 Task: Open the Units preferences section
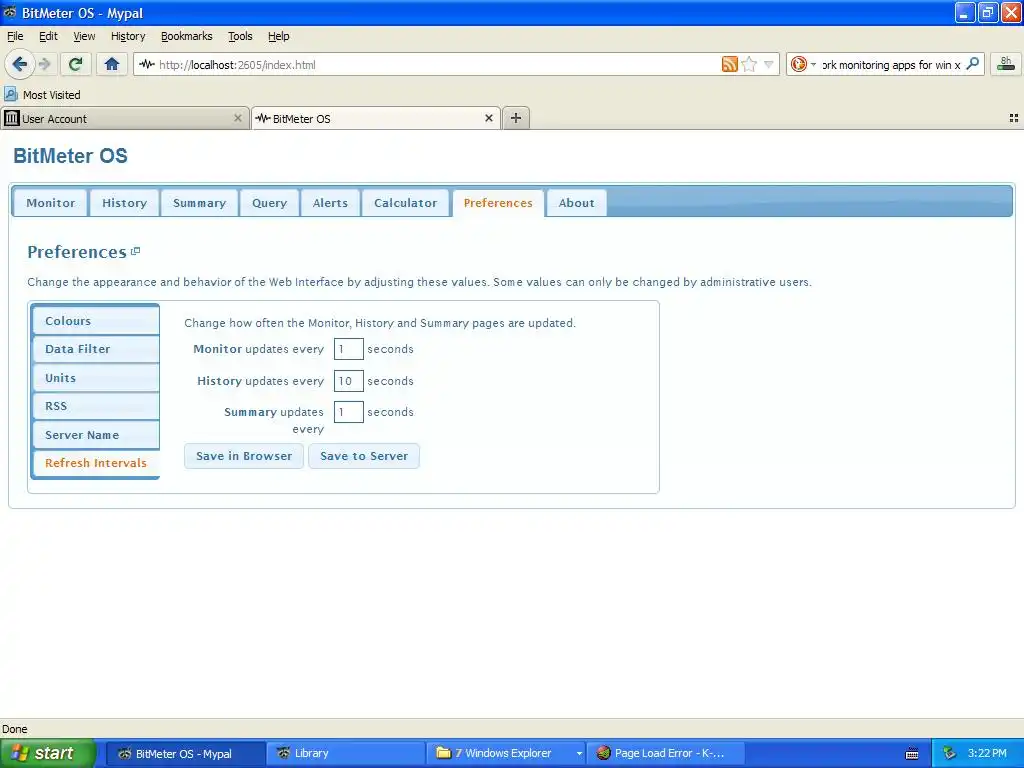[x=95, y=377]
